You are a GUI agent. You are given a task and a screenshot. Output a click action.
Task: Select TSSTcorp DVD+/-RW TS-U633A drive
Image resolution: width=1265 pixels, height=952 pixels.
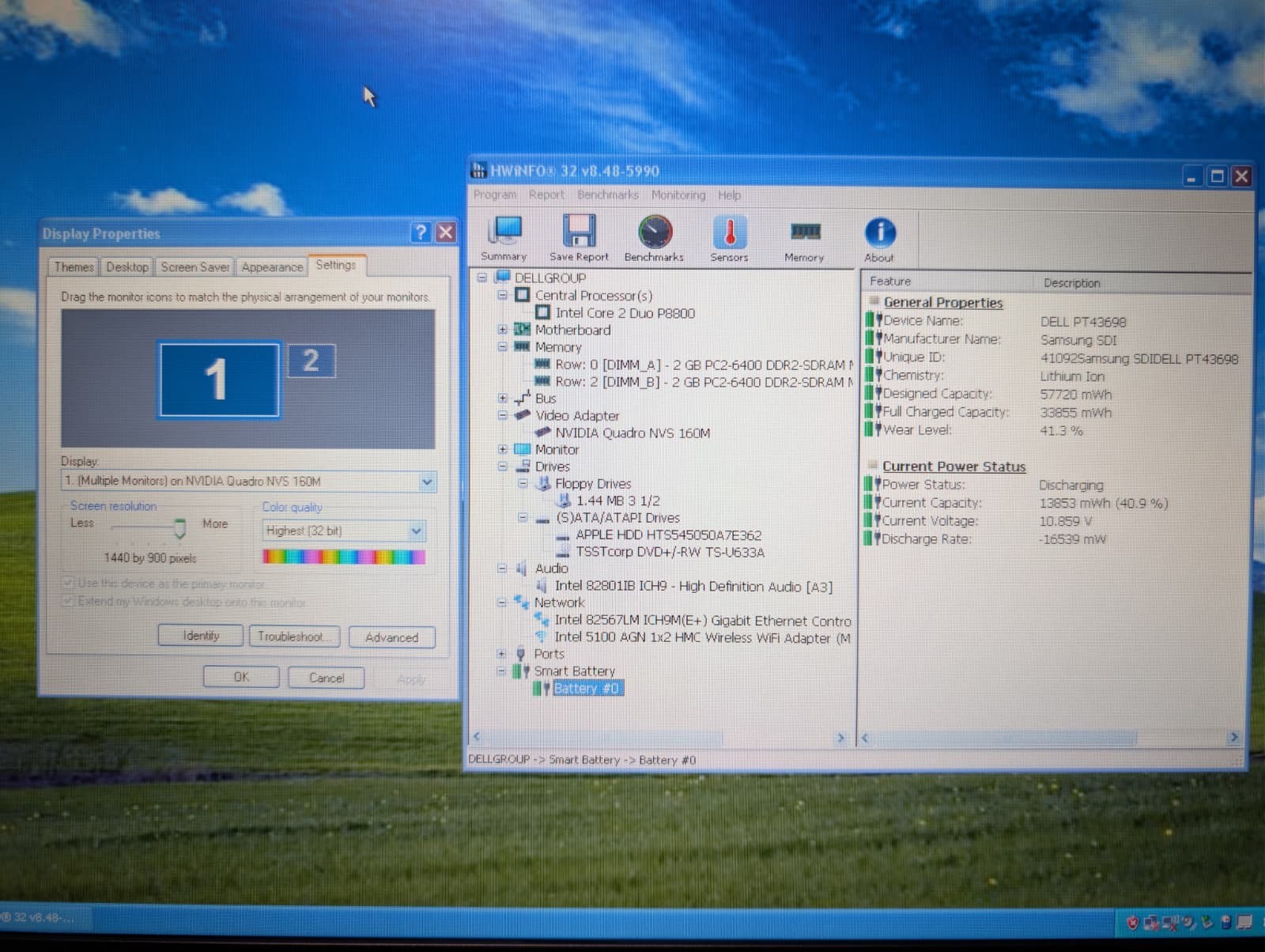[670, 552]
